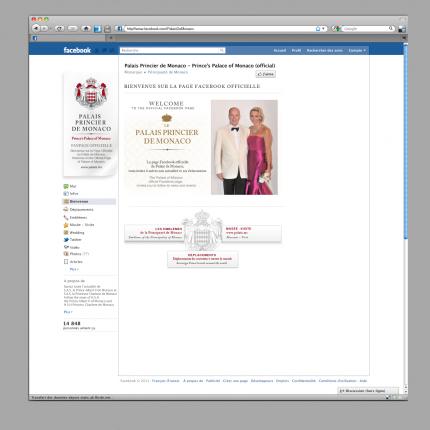Click the Facebook search magnifier icon
This screenshot has width=430, height=430.
[222, 50]
